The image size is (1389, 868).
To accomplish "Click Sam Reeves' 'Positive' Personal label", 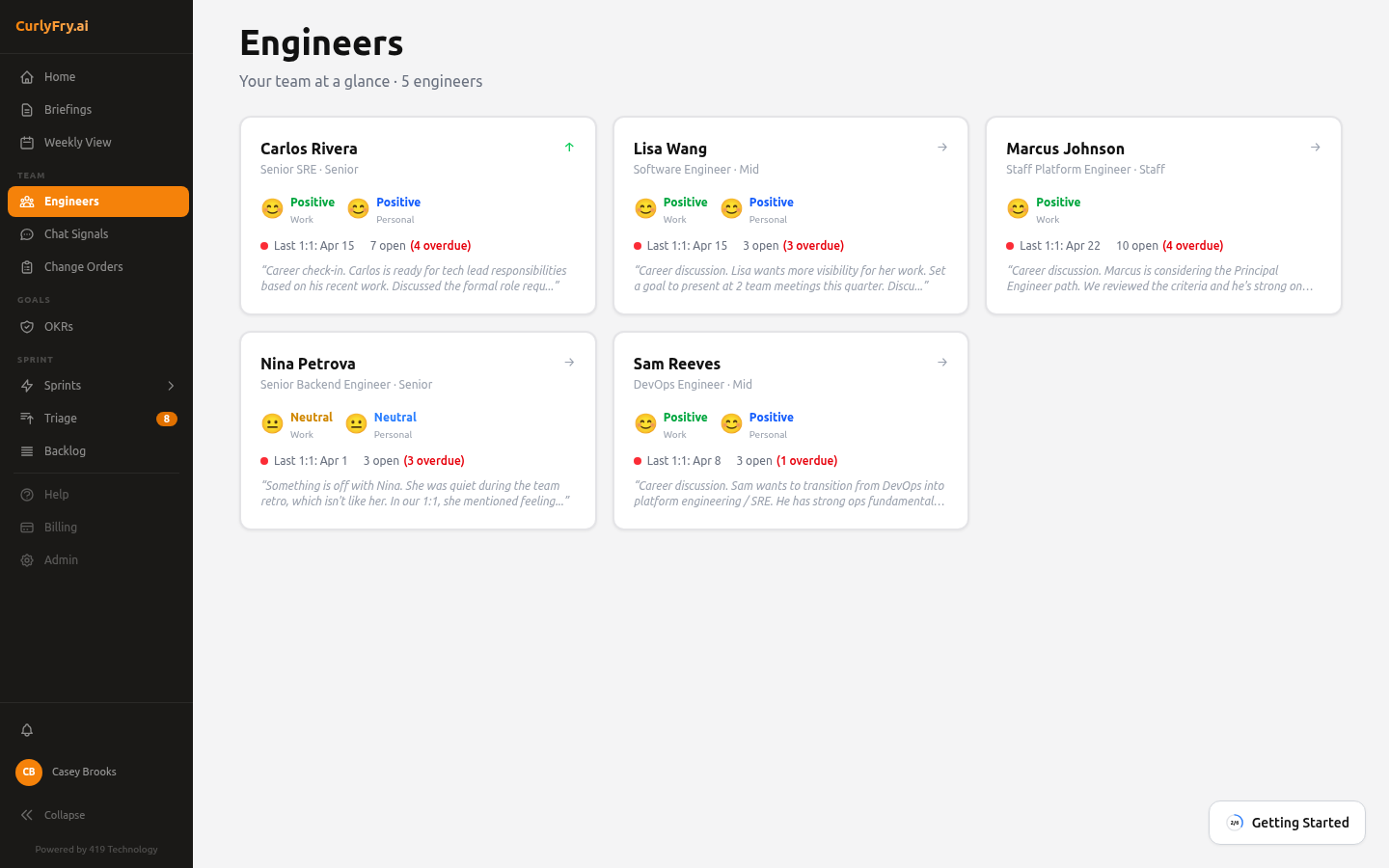I will (772, 418).
